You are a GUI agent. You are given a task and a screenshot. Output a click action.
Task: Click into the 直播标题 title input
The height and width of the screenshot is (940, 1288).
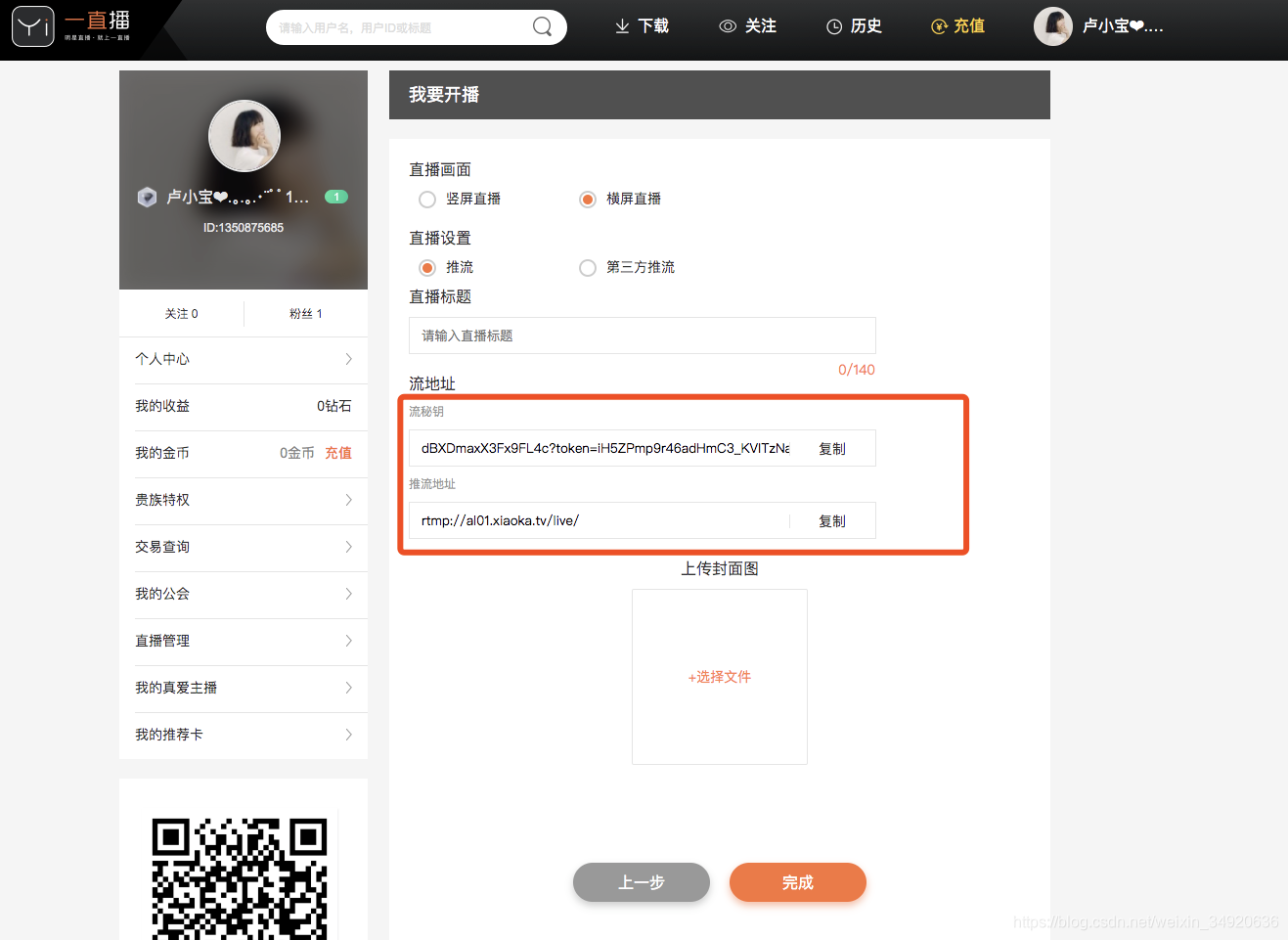click(x=643, y=336)
